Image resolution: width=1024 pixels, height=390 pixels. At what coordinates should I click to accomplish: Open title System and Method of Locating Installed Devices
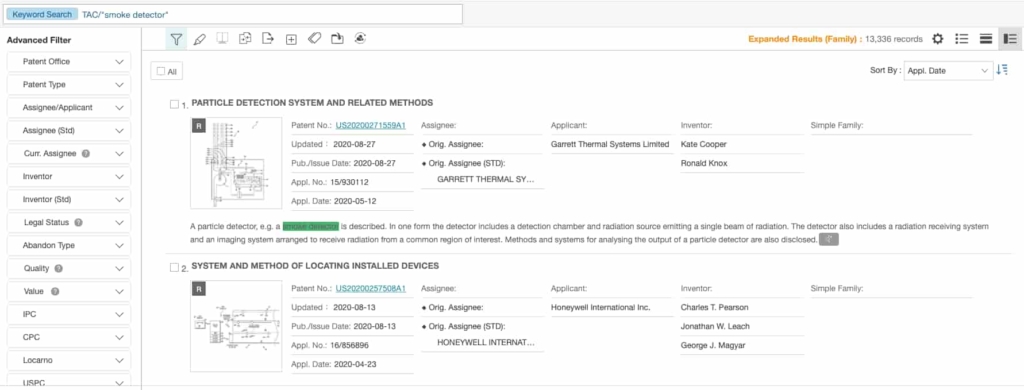[x=315, y=266]
